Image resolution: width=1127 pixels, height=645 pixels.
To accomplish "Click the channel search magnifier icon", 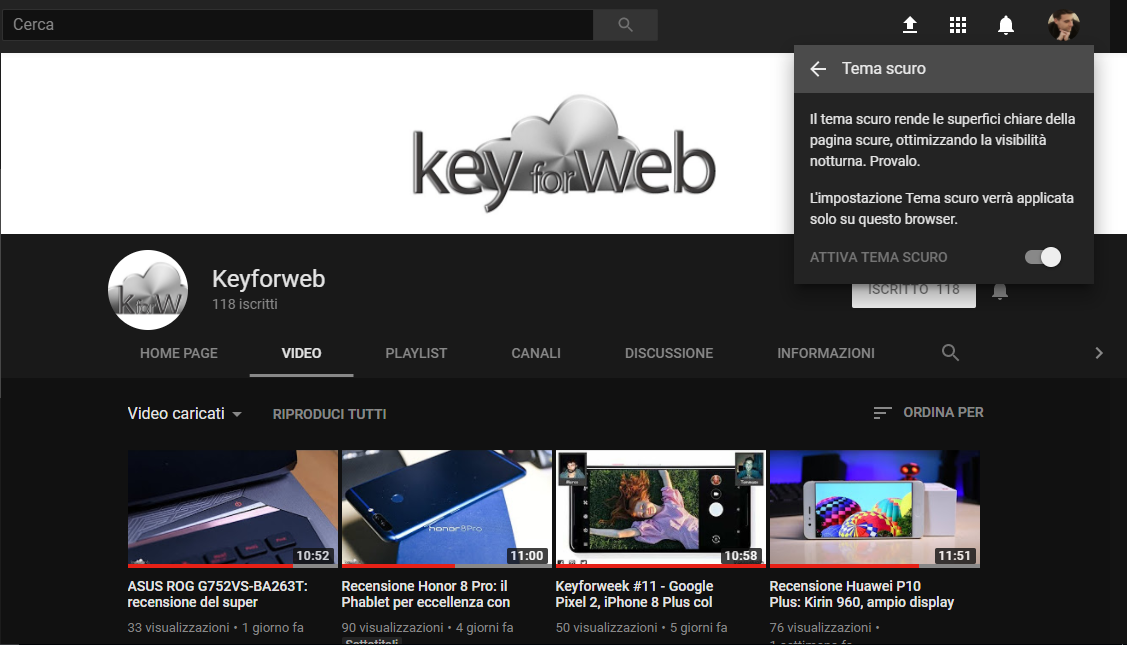I will point(950,353).
